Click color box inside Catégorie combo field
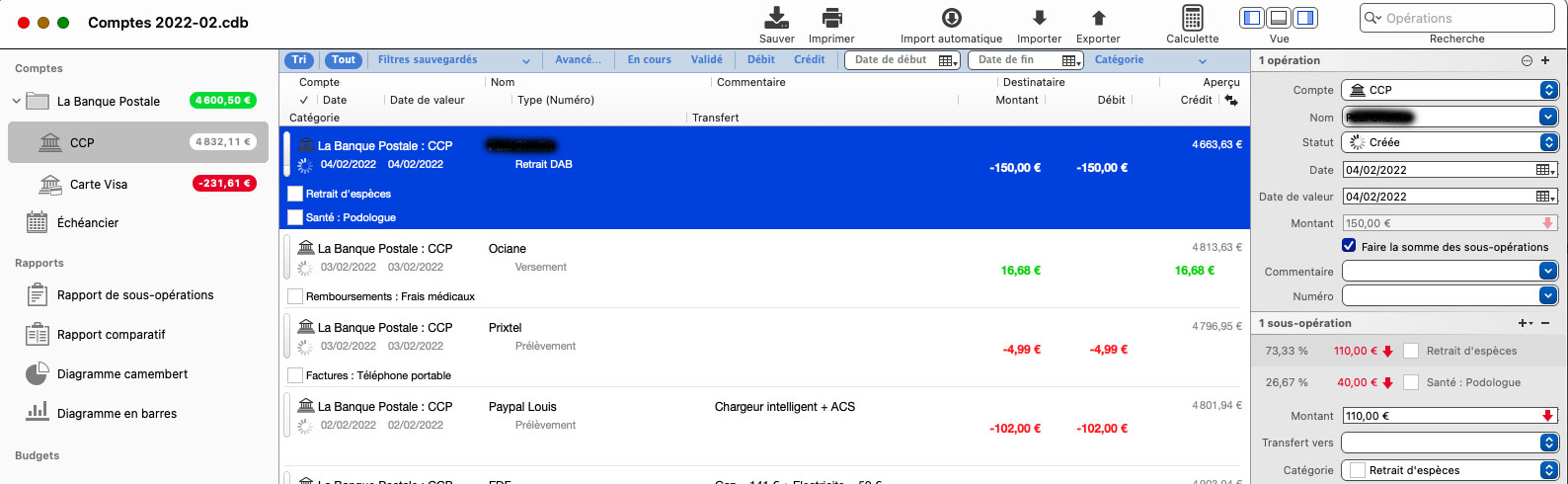The width and height of the screenshot is (1568, 484). tap(1357, 470)
